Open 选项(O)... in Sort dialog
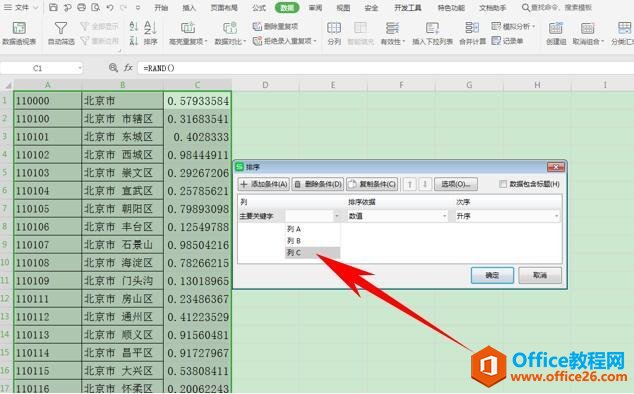Screen dimensions: 634x394 pyautogui.click(x=456, y=184)
